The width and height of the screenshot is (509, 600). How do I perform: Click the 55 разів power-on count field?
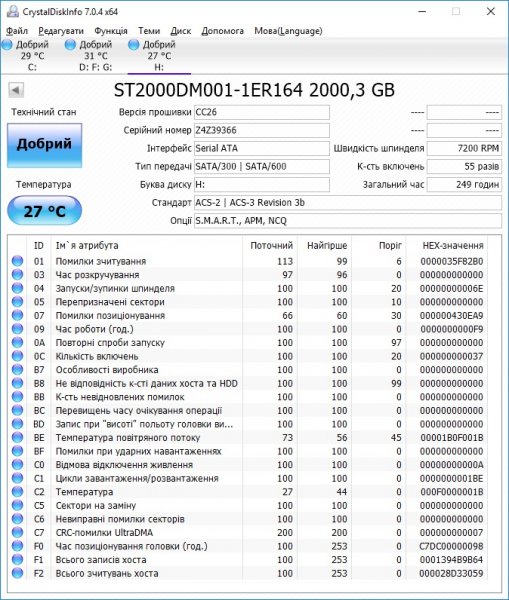(x=464, y=166)
